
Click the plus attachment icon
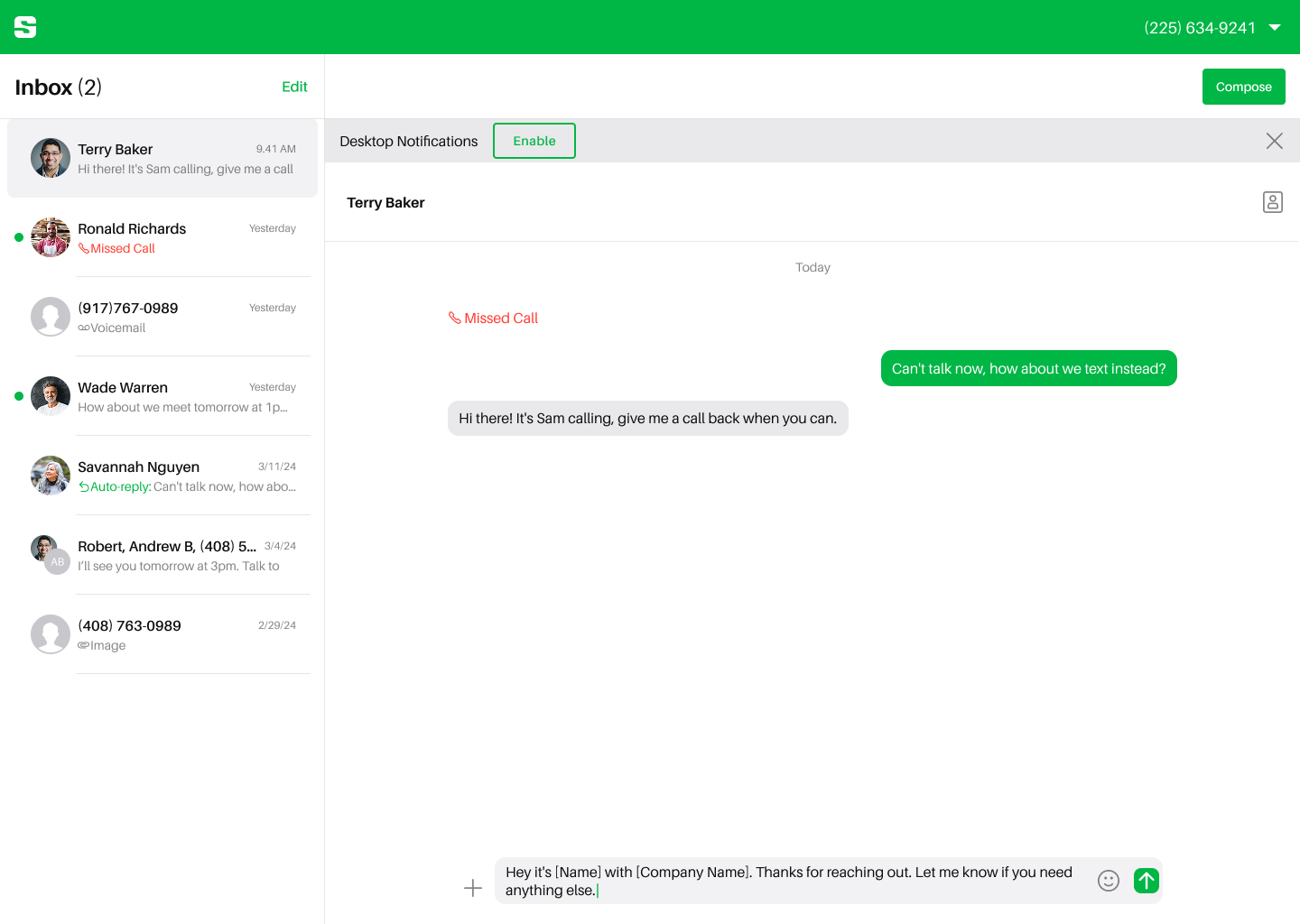click(473, 888)
